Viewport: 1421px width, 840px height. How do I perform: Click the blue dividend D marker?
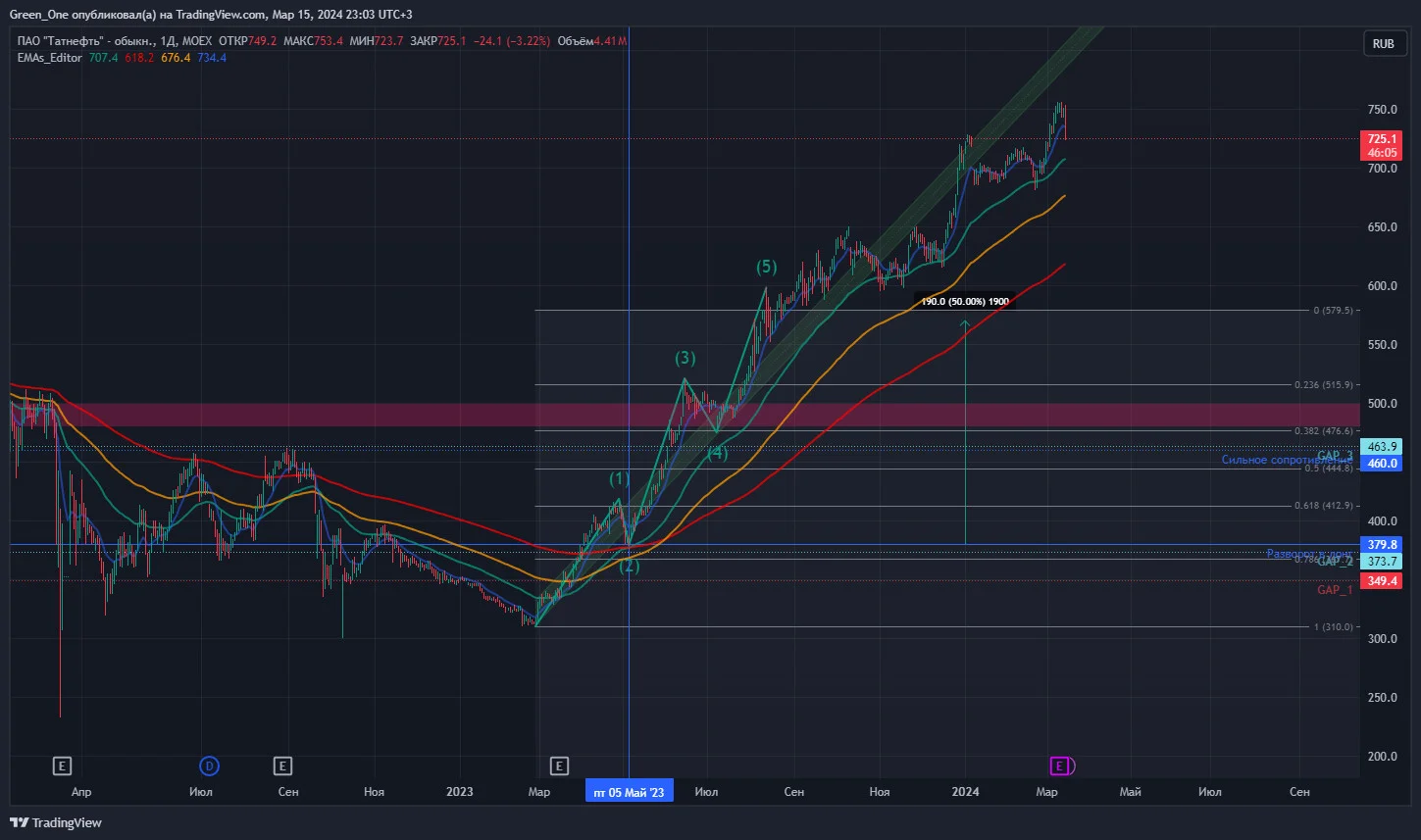208,766
